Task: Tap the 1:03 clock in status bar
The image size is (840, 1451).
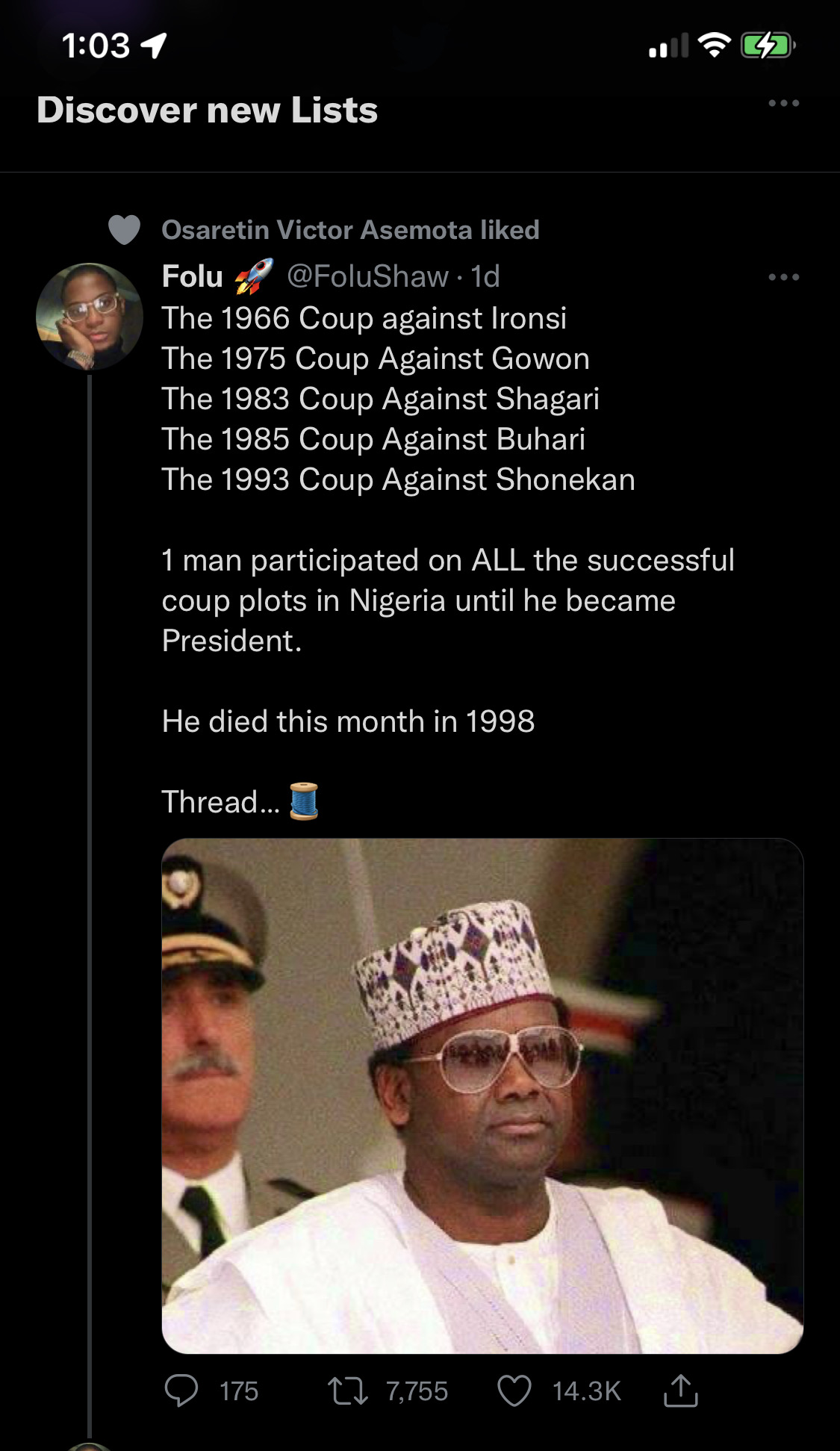Action: tap(96, 46)
